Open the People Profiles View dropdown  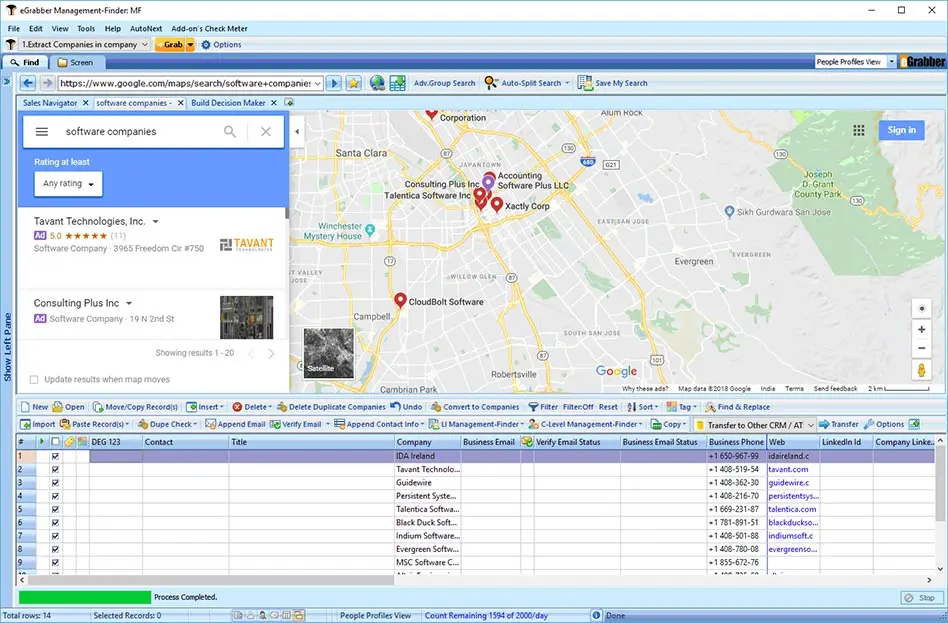click(x=891, y=62)
